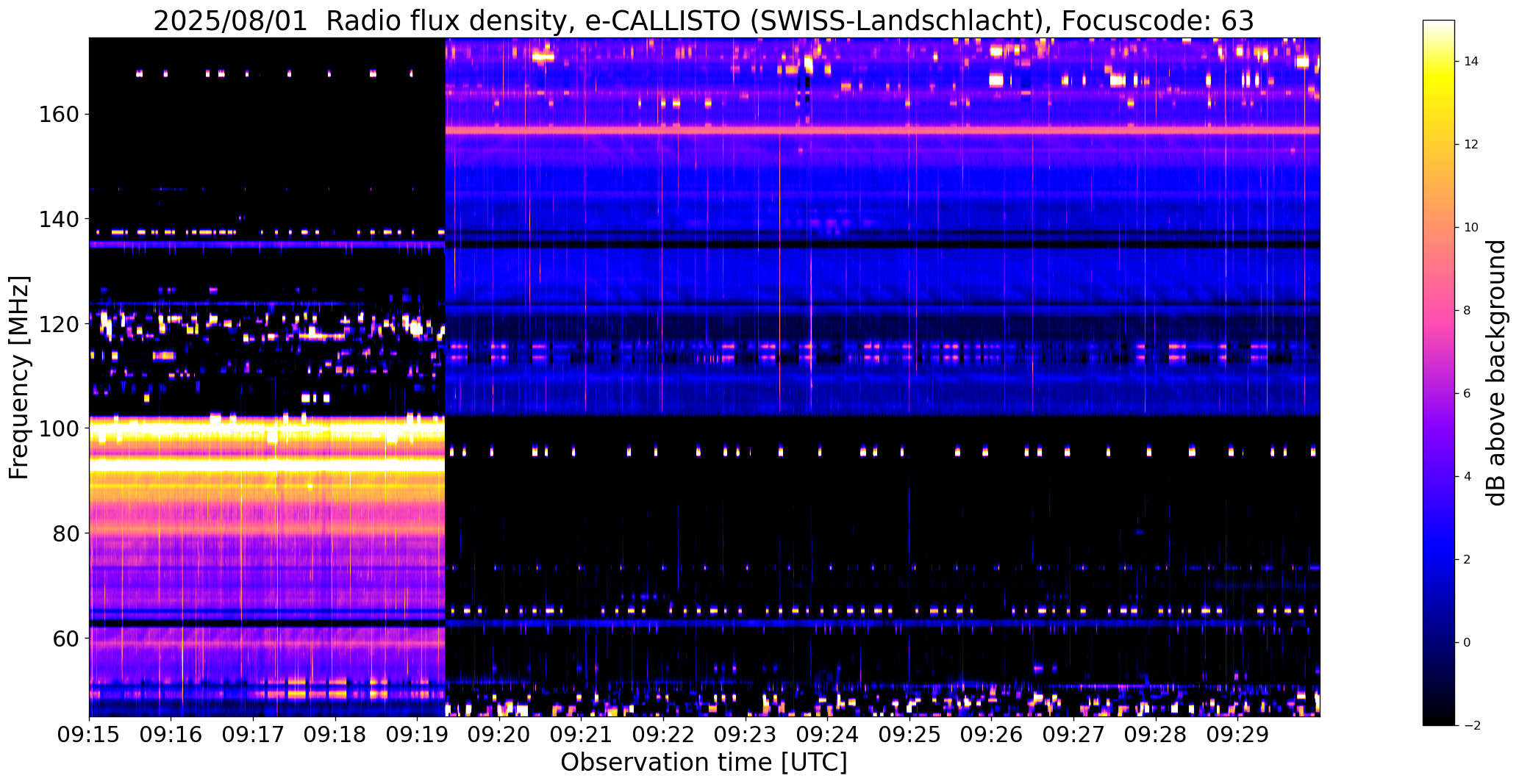Click the 09:15 time tick label

[89, 734]
